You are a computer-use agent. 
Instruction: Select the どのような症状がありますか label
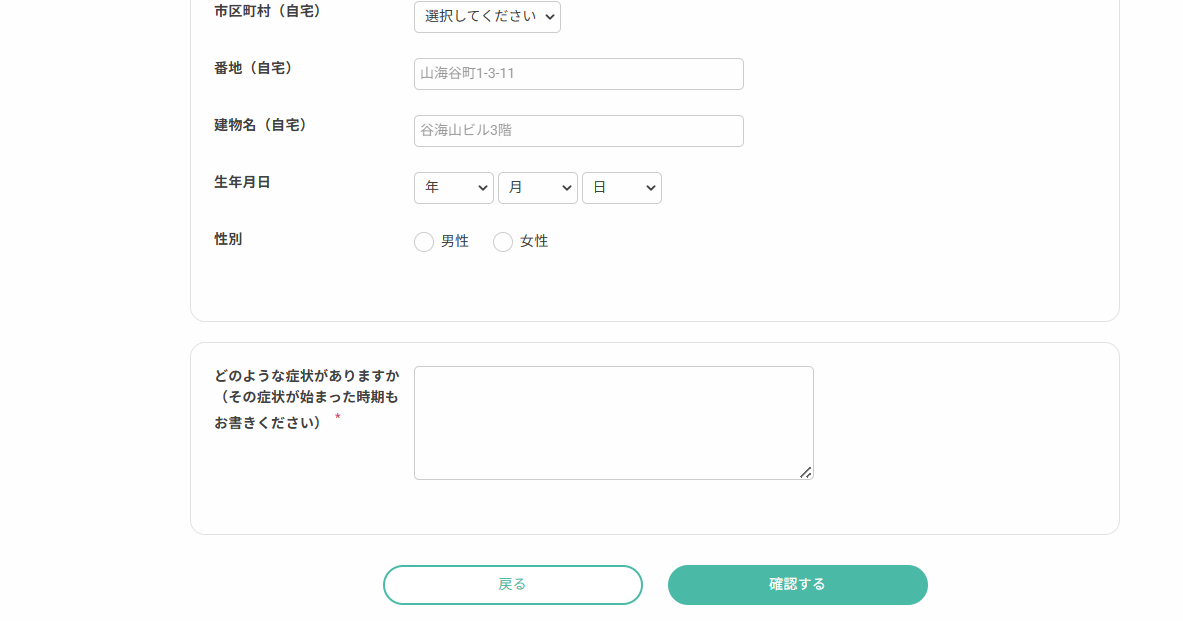(306, 398)
